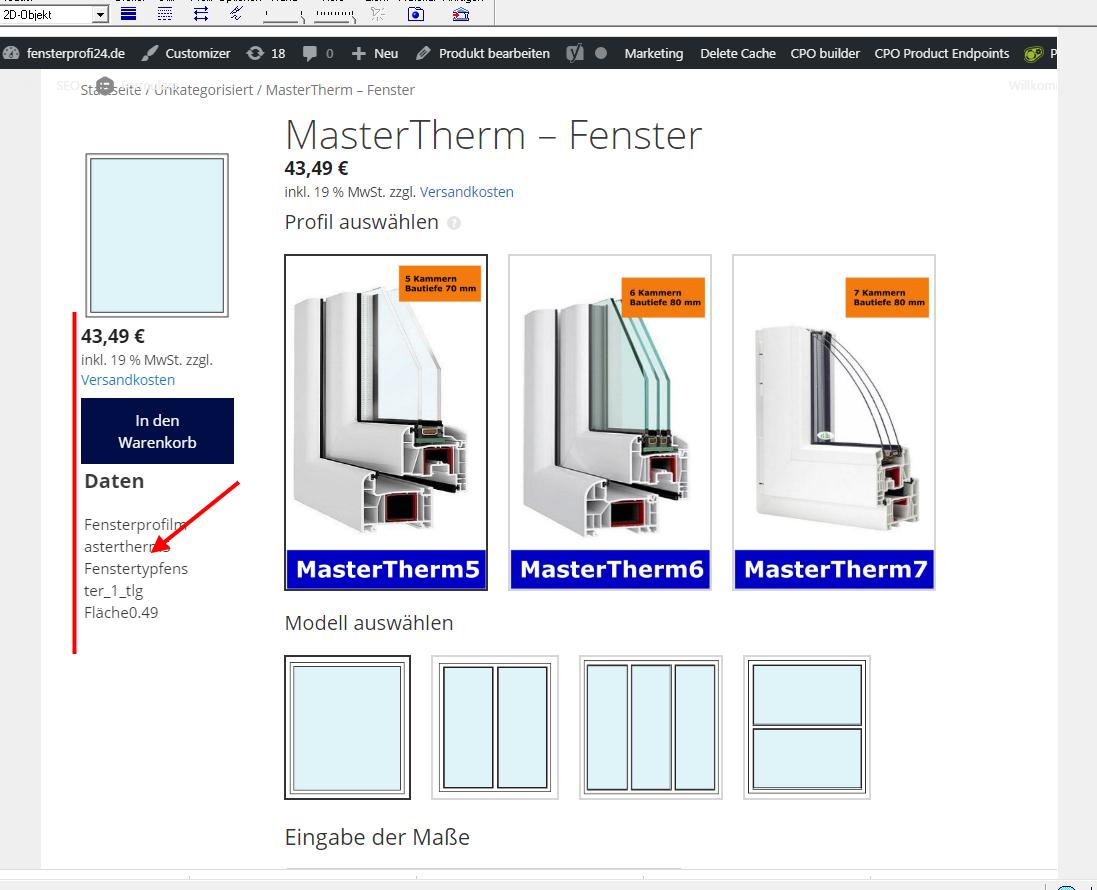Click the finely ticked ruler slider

[335, 15]
